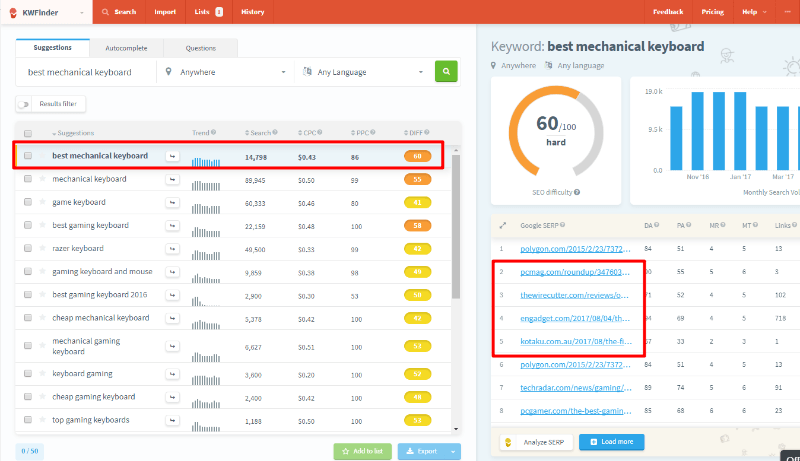Image resolution: width=800 pixels, height=461 pixels.
Task: Click the arrow icon beside keyboard gaming
Action: coord(172,374)
